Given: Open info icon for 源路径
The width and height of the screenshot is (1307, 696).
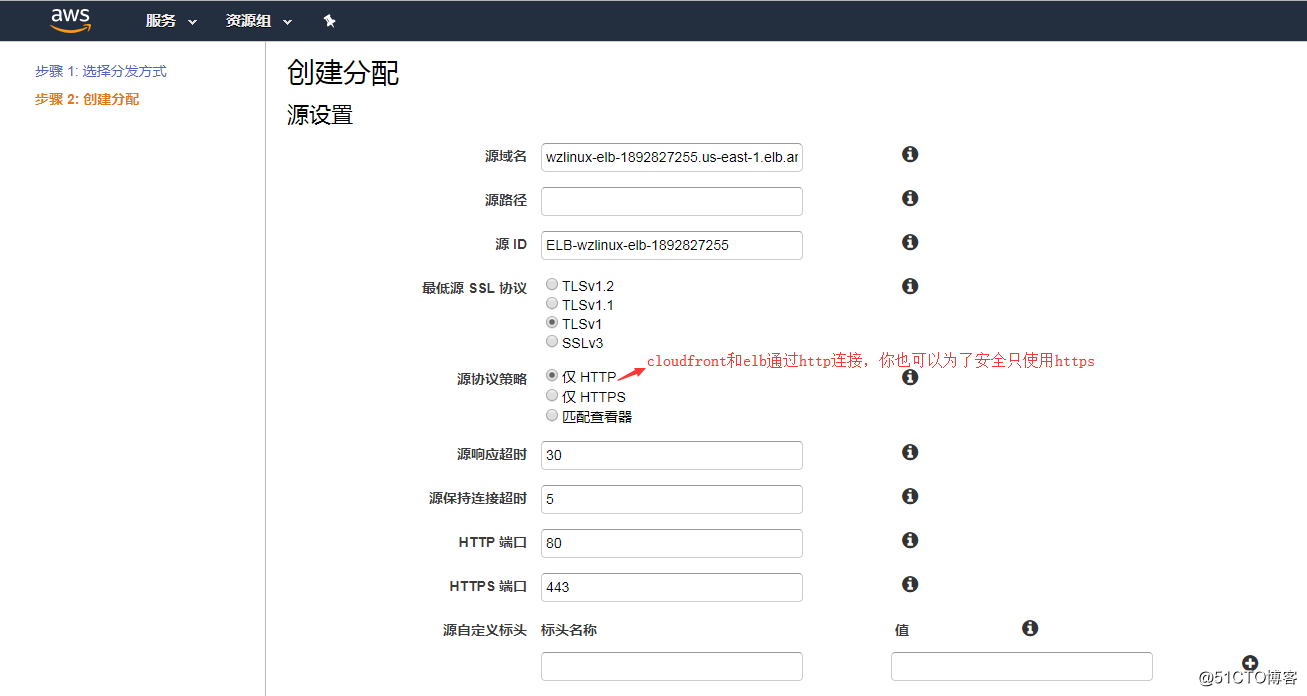Looking at the screenshot, I should [x=910, y=198].
